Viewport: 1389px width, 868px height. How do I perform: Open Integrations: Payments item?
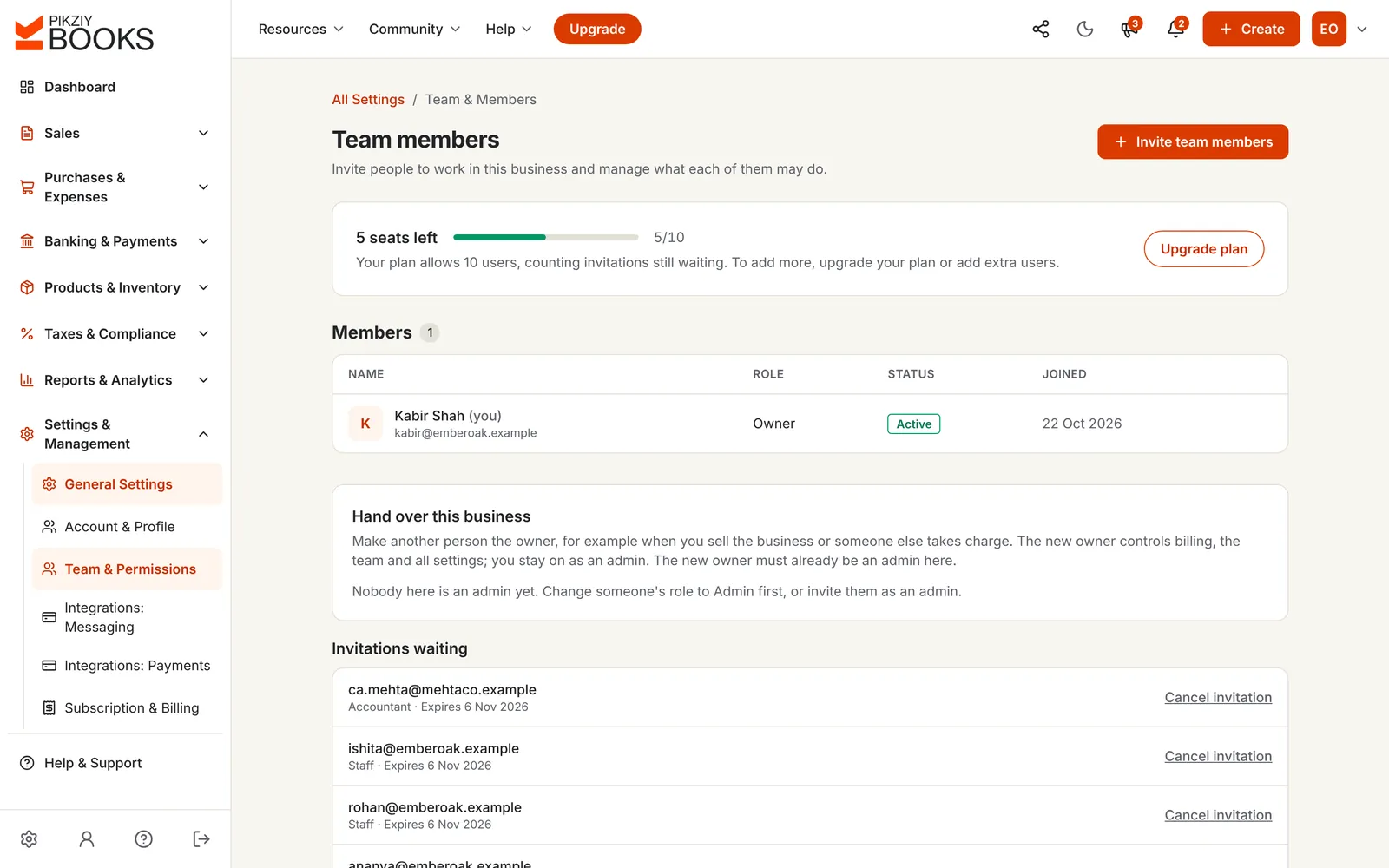coord(127,666)
